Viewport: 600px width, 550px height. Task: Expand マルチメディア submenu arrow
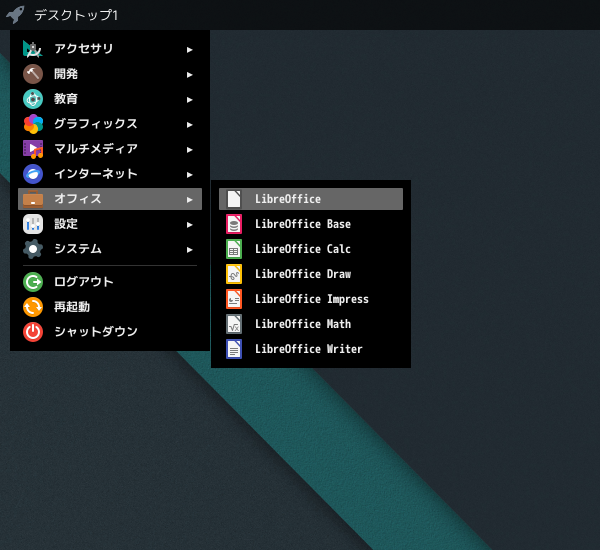[189, 150]
